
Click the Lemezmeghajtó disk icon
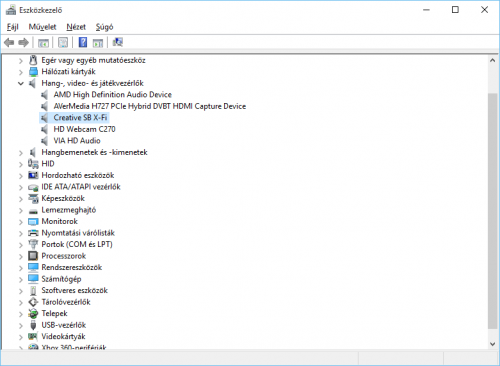coord(33,211)
